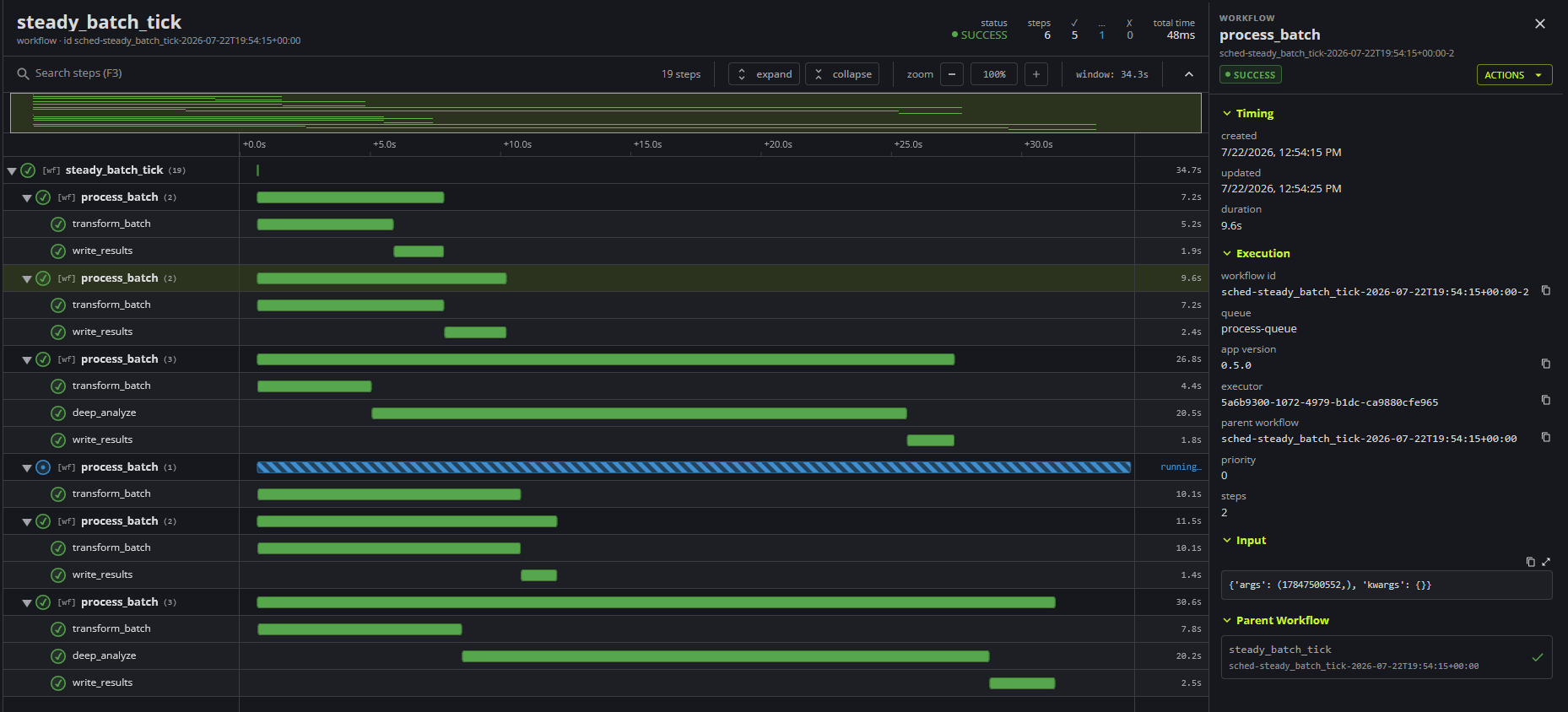Click the search magnifier icon
The height and width of the screenshot is (712, 1568).
click(x=23, y=74)
